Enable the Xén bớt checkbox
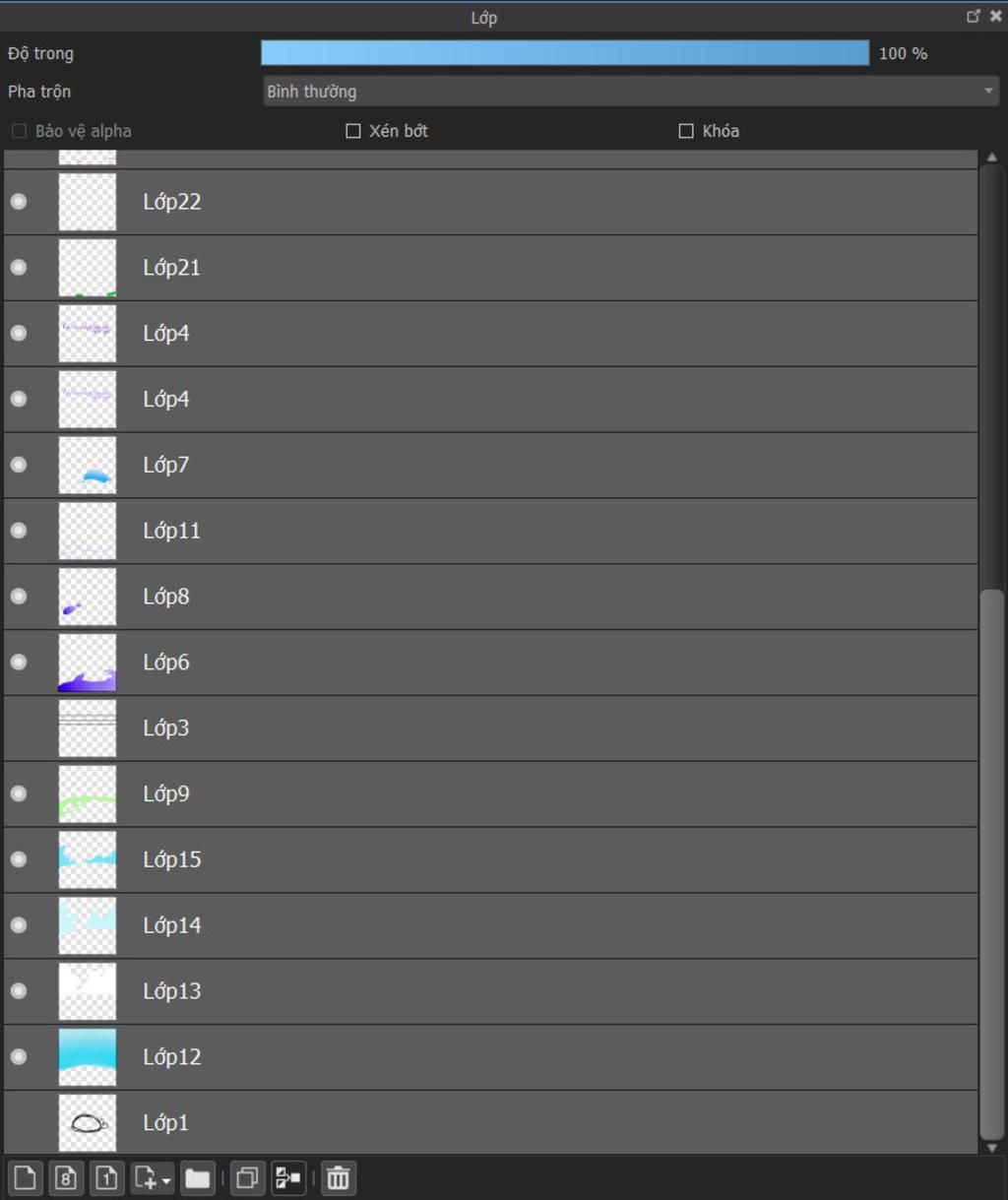The height and width of the screenshot is (1200, 1008). click(x=353, y=131)
